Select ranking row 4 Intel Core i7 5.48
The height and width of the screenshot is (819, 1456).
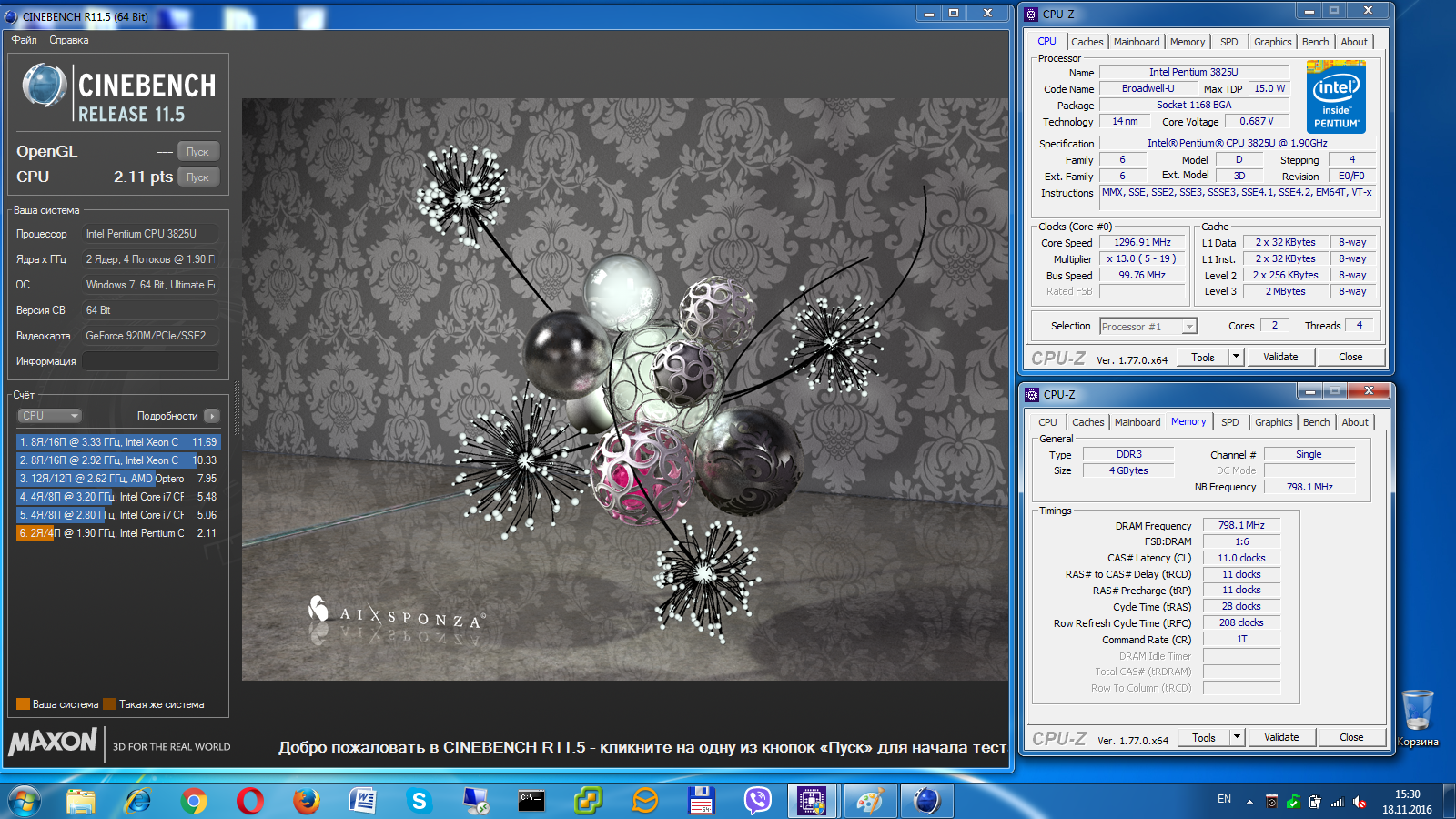pyautogui.click(x=118, y=497)
